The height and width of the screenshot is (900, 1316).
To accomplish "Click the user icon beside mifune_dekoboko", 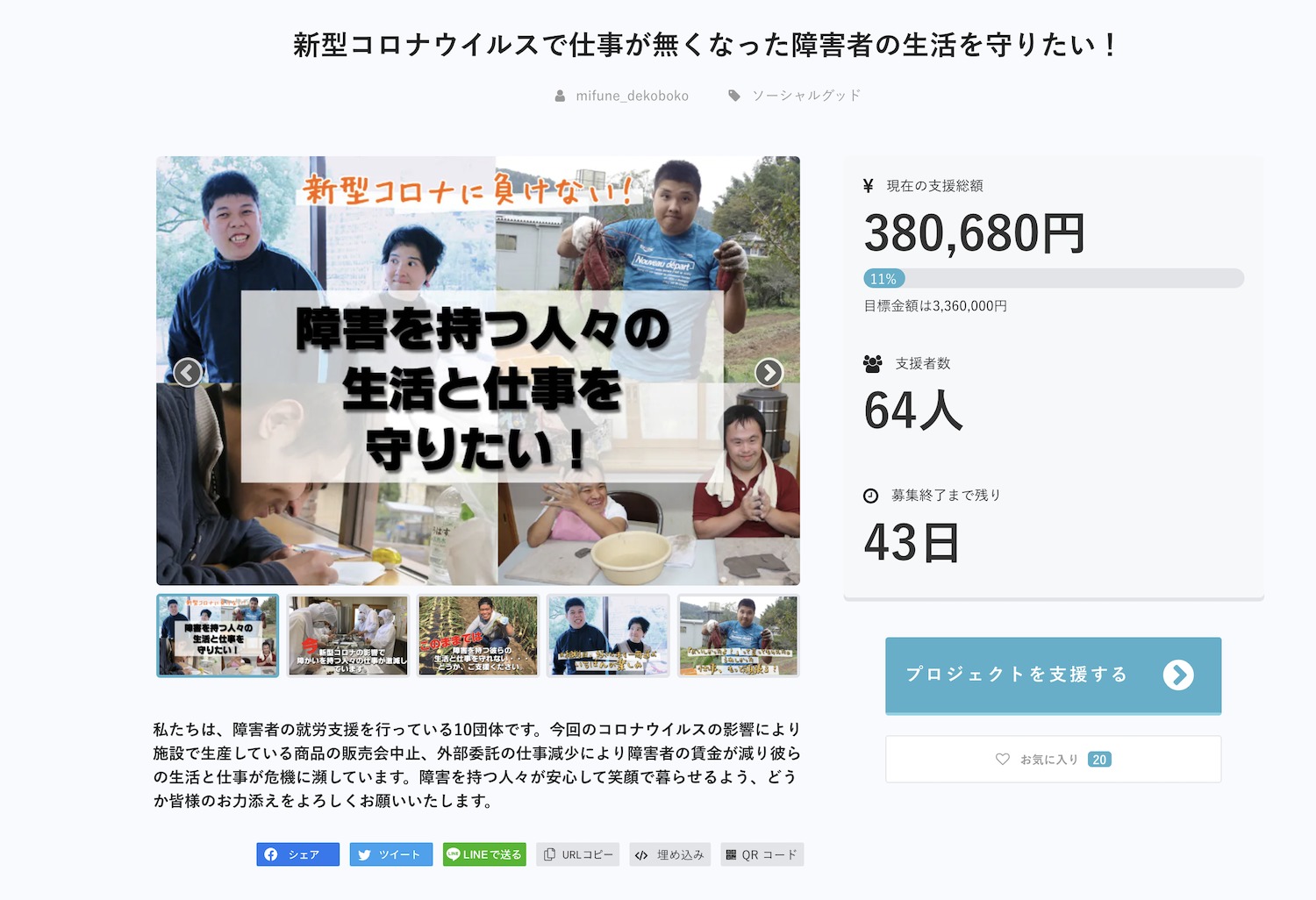I will point(560,96).
